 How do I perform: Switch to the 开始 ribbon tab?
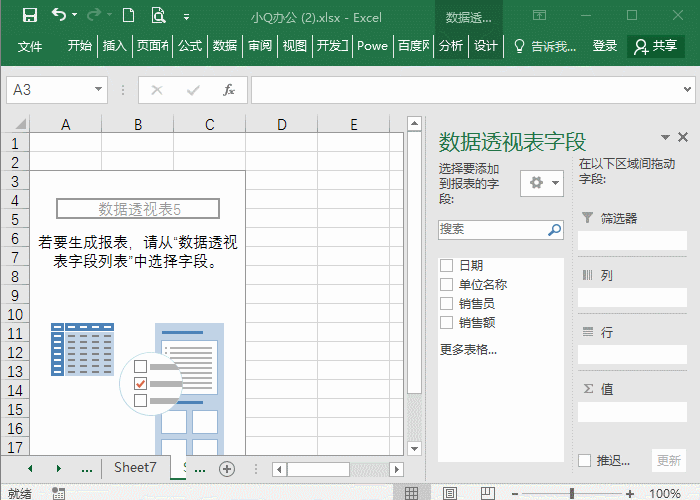click(79, 46)
